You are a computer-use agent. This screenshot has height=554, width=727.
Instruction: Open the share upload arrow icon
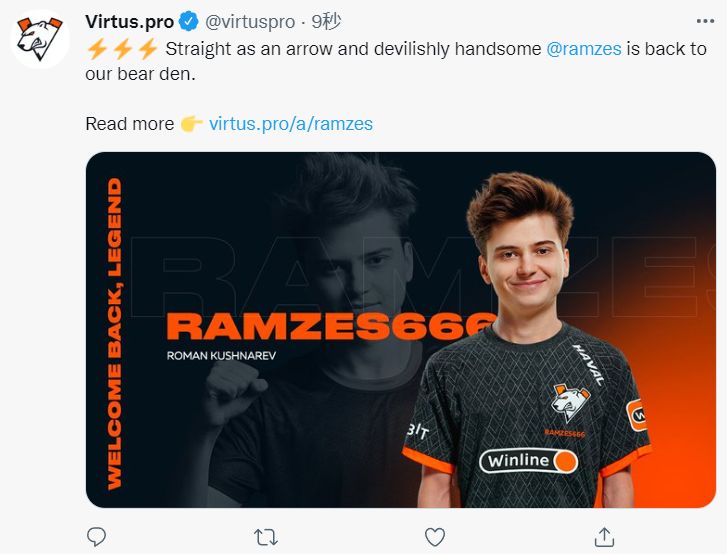[x=604, y=537]
